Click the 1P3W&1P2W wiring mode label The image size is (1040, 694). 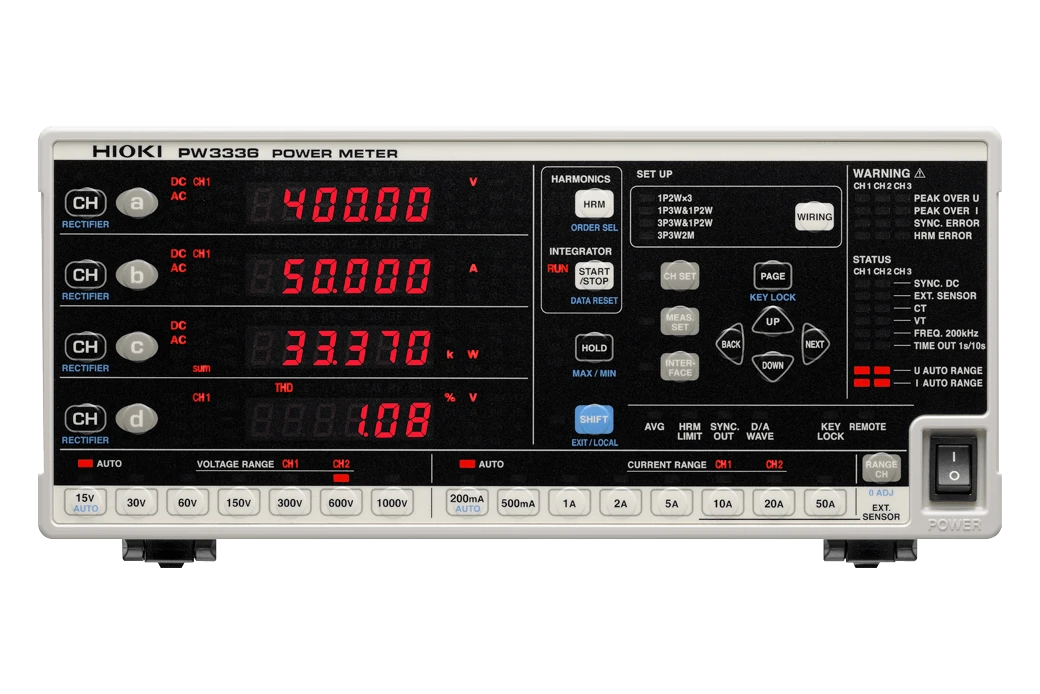pos(684,210)
